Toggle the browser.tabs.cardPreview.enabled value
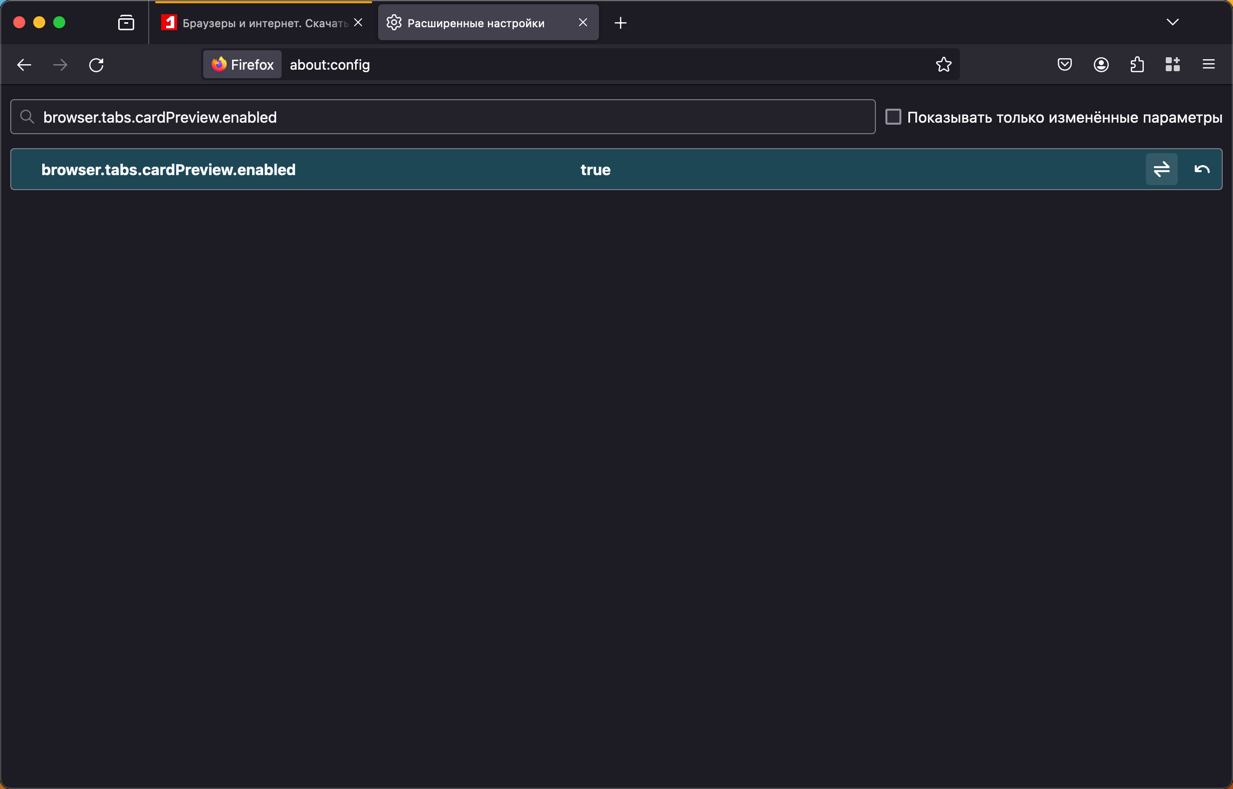This screenshot has width=1233, height=789. pyautogui.click(x=1161, y=170)
